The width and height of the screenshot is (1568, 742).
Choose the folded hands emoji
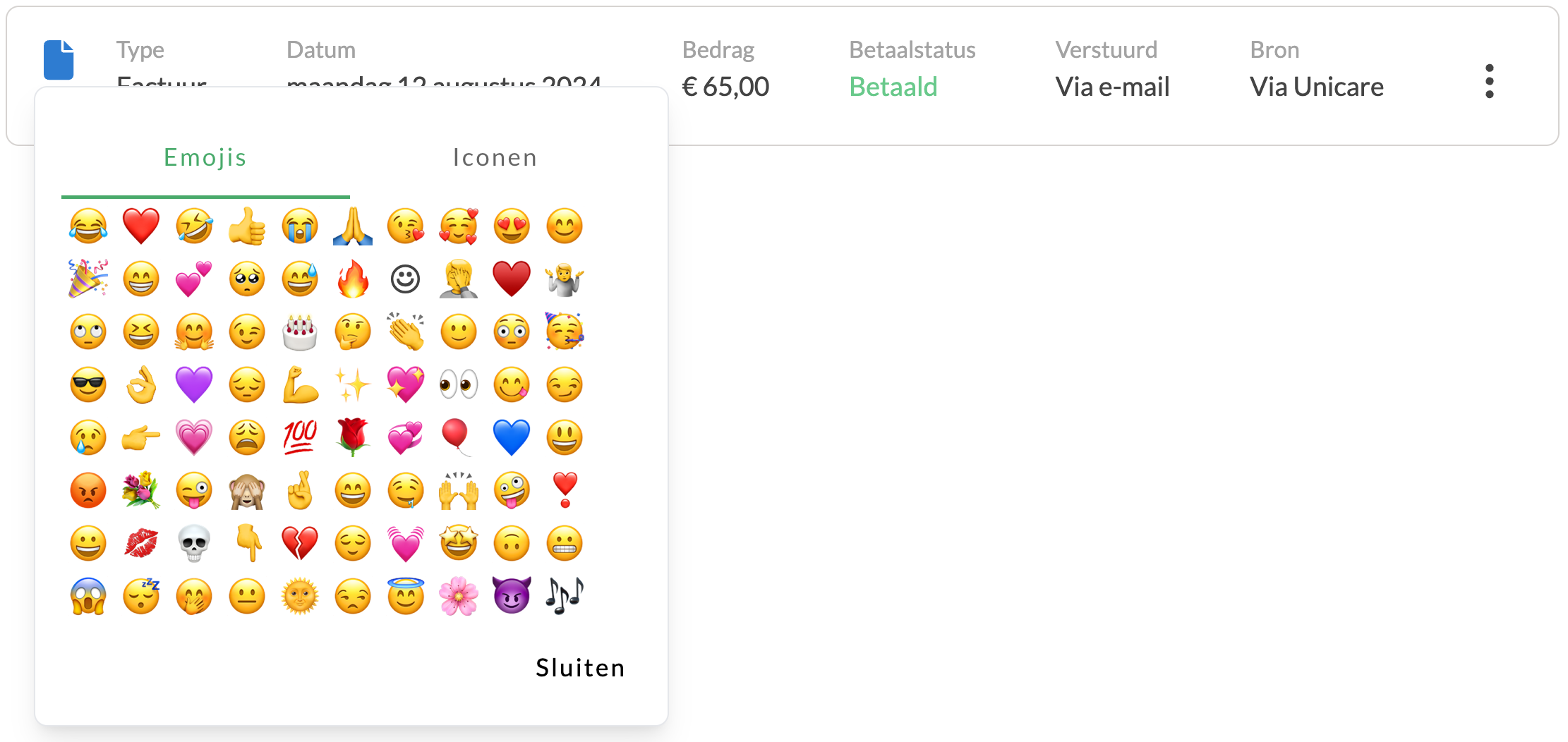click(353, 226)
